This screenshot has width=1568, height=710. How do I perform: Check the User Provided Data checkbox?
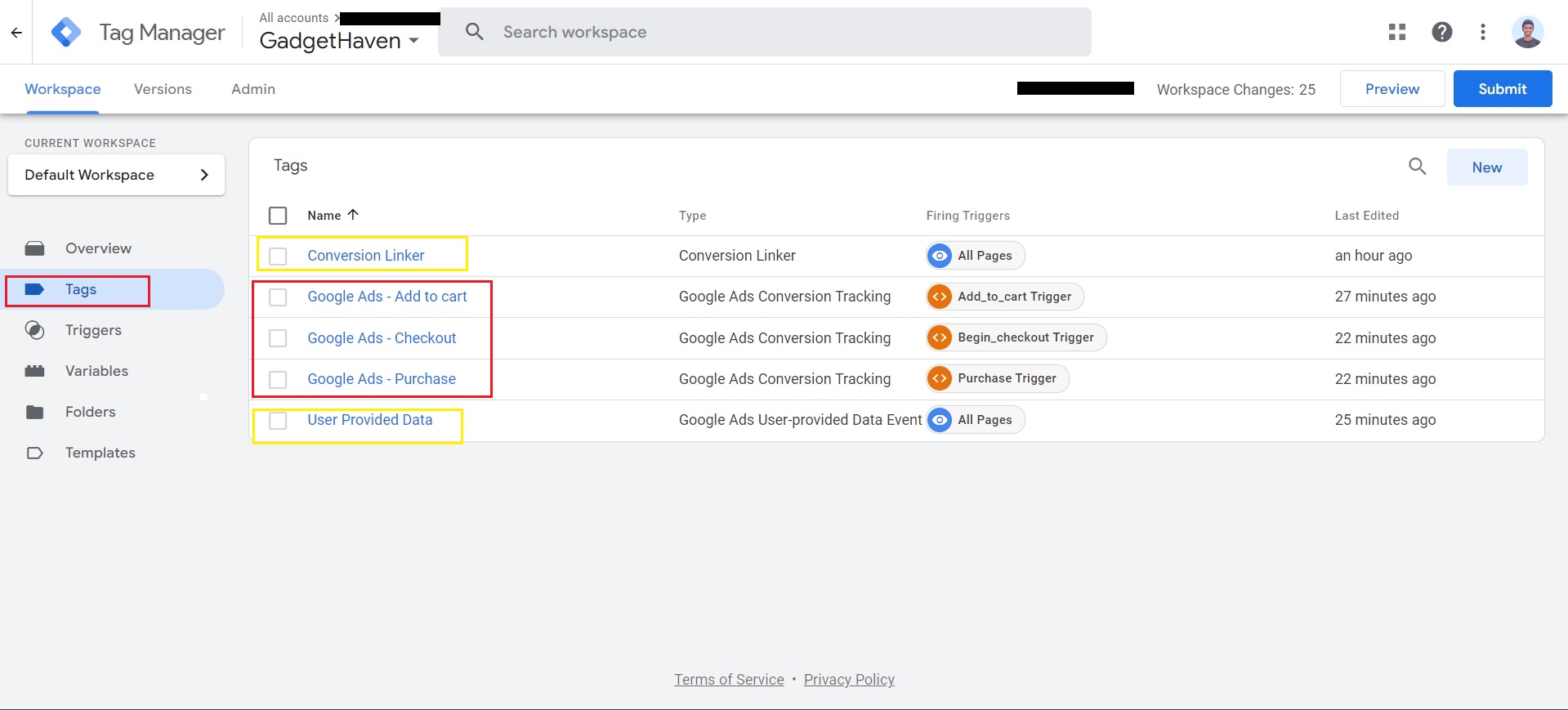pos(278,420)
